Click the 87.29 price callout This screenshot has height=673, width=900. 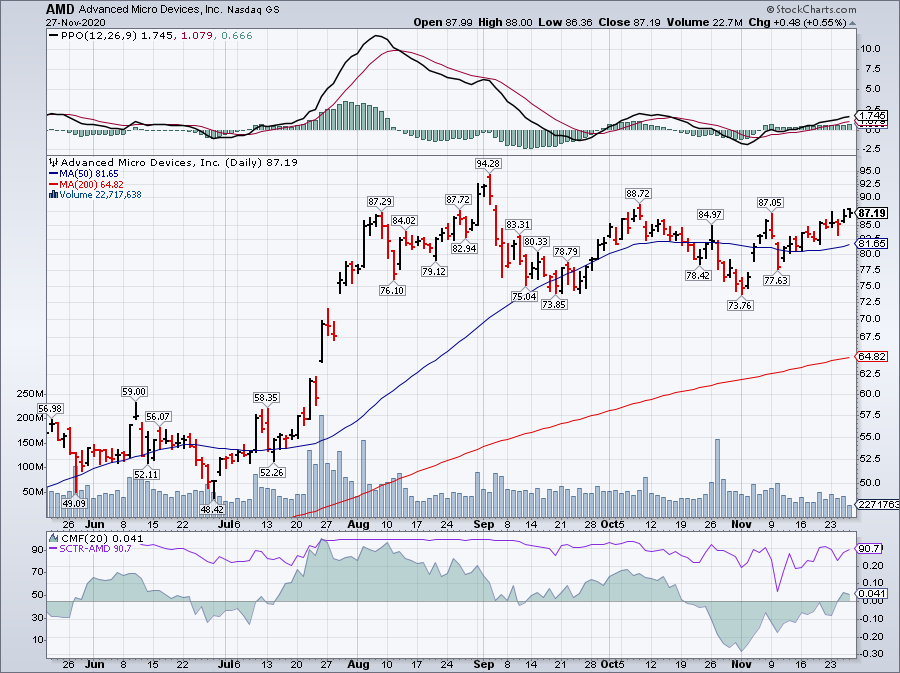(x=380, y=201)
